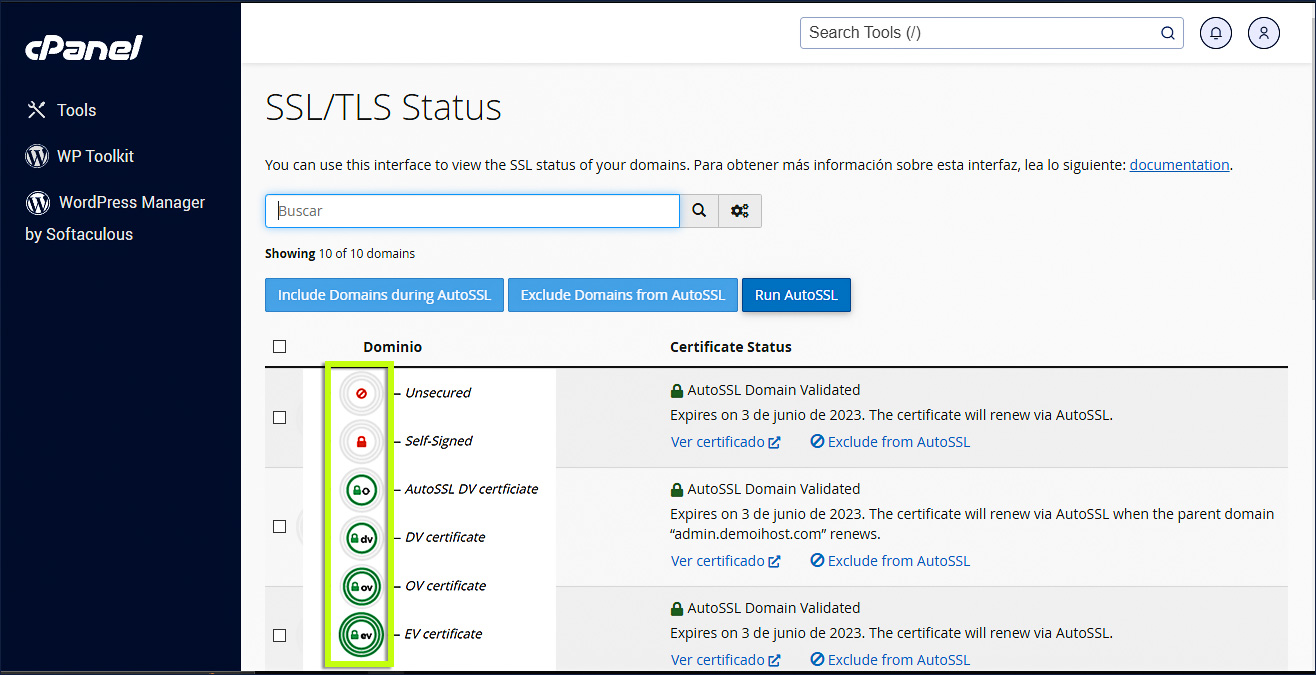Image resolution: width=1316 pixels, height=675 pixels.
Task: Click the cPanel logo
Action: tap(83, 46)
